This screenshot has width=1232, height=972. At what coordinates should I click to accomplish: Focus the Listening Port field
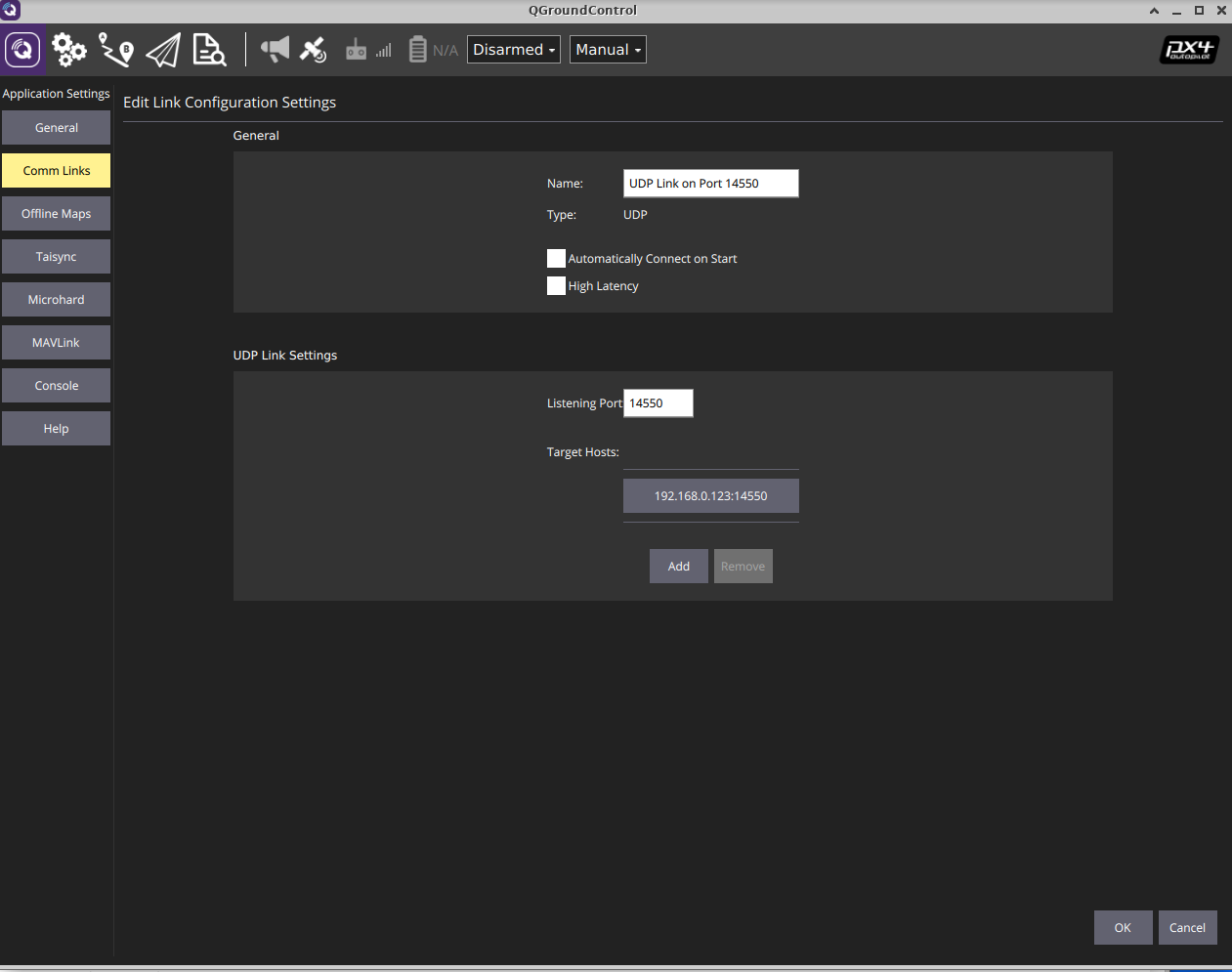tap(658, 403)
